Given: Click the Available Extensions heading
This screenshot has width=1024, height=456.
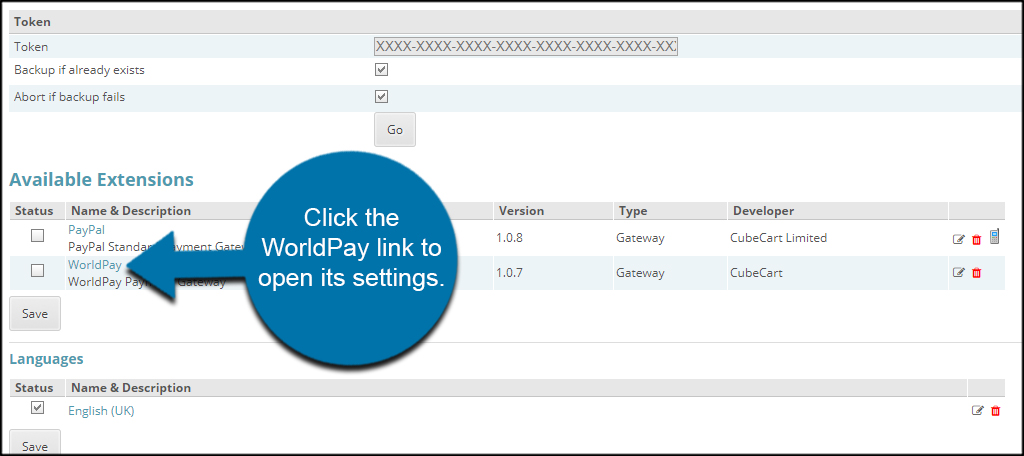Looking at the screenshot, I should pyautogui.click(x=101, y=180).
